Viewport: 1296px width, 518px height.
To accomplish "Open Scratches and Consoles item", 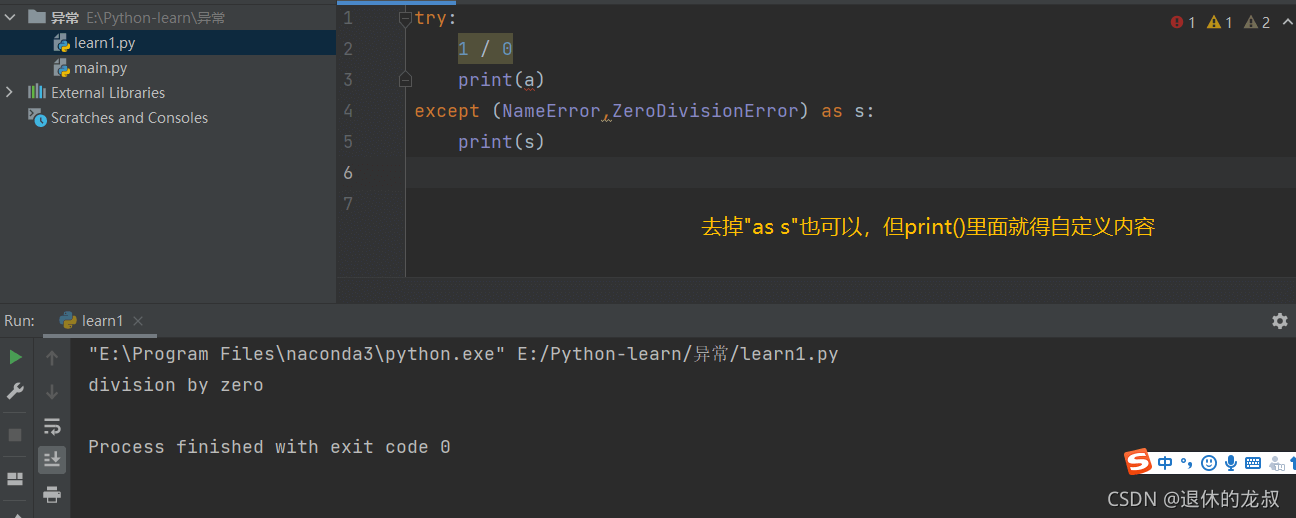I will 129,118.
